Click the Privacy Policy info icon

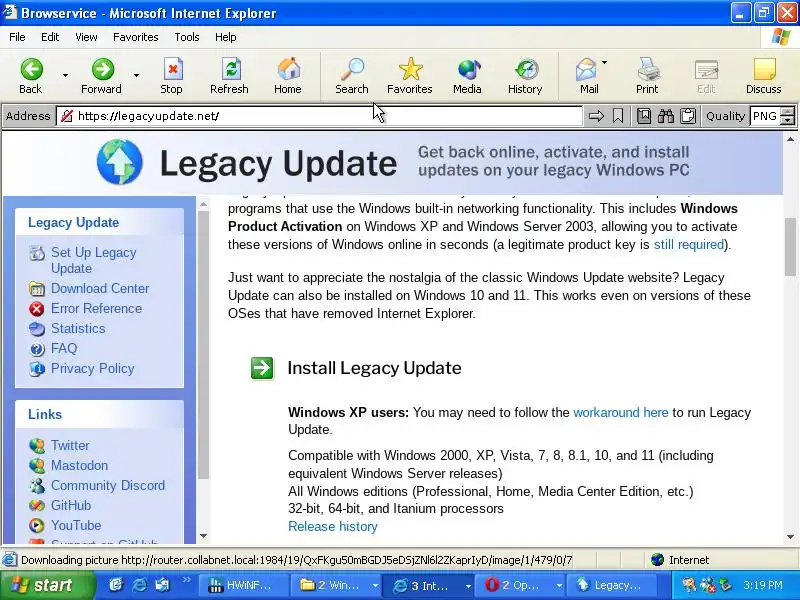click(x=37, y=369)
